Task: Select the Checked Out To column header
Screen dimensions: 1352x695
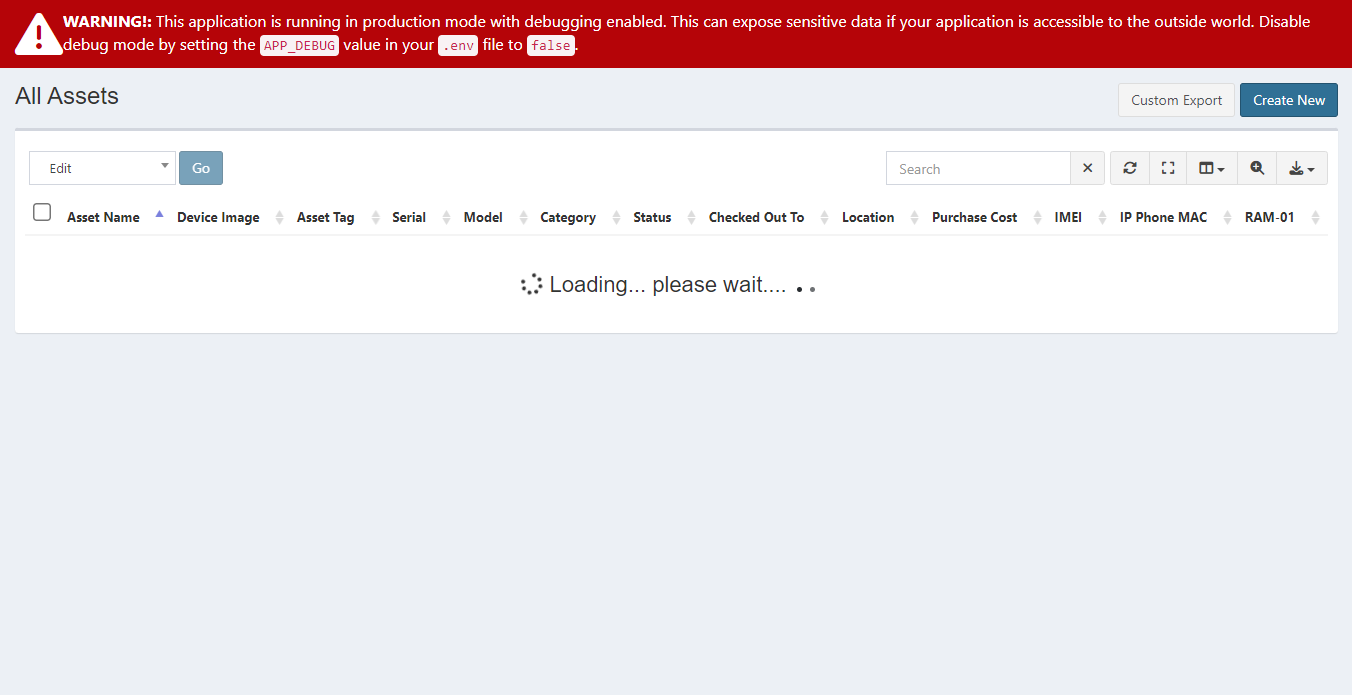Action: [x=756, y=217]
